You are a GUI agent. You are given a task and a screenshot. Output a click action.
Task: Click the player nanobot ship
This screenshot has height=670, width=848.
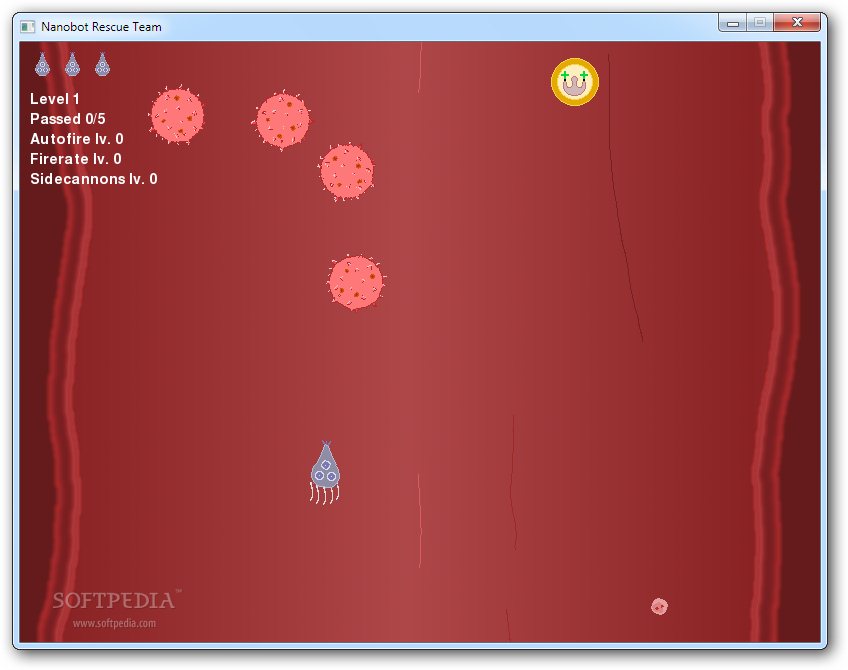[324, 473]
